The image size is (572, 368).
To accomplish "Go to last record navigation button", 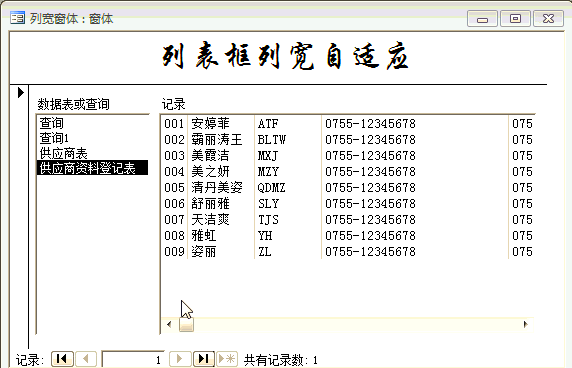I will (x=204, y=359).
